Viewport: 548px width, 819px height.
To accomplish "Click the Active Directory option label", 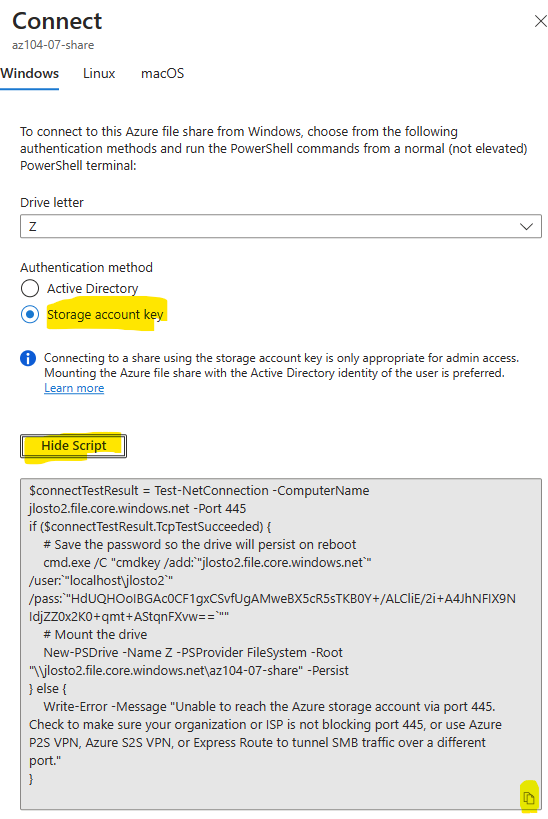I will (x=92, y=288).
